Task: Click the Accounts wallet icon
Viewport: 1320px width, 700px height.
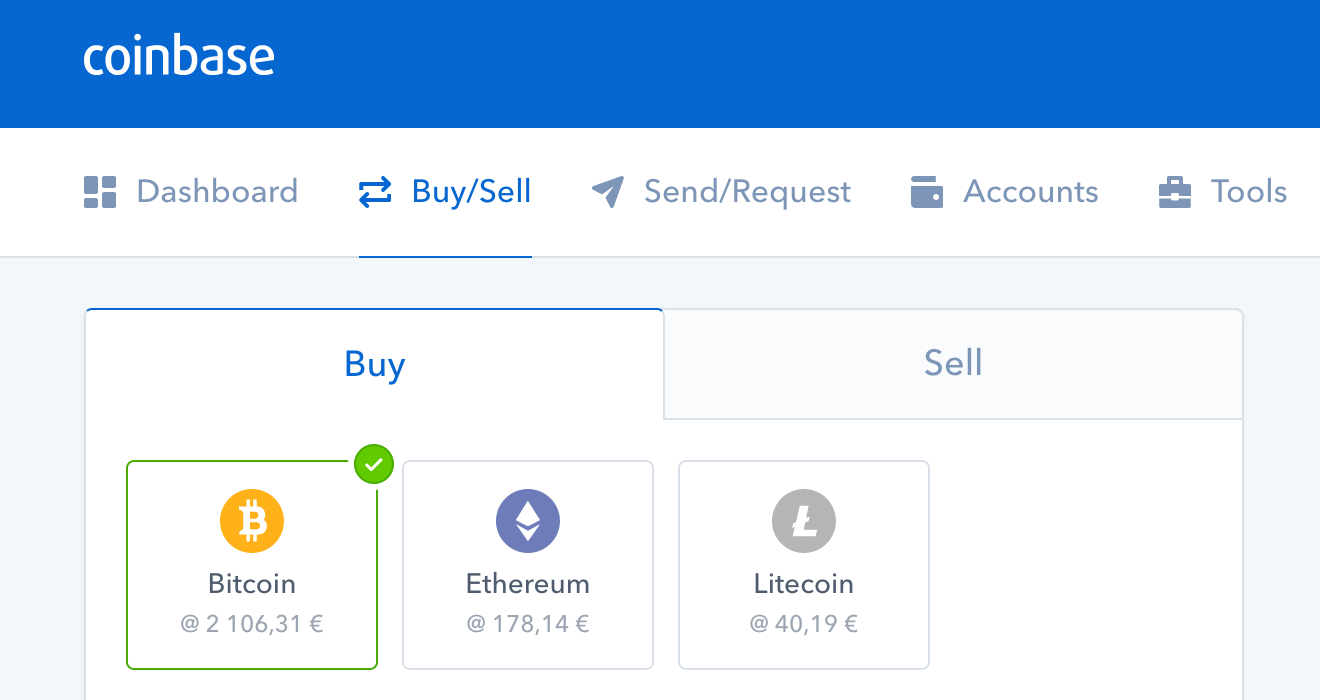Action: click(x=927, y=192)
